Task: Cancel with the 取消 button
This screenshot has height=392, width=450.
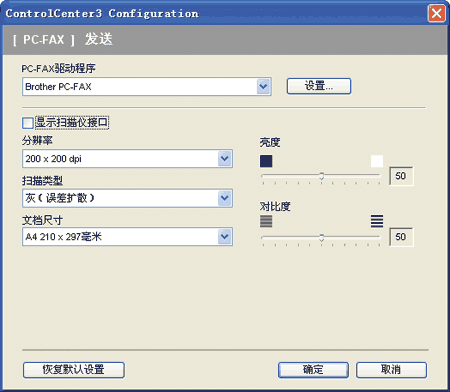Action: pyautogui.click(x=391, y=370)
